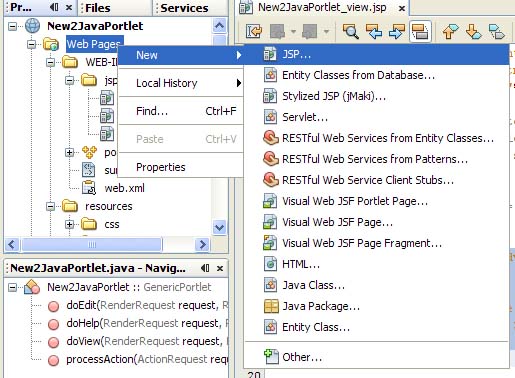Select the css folder
The image size is (515, 378).
click(112, 224)
